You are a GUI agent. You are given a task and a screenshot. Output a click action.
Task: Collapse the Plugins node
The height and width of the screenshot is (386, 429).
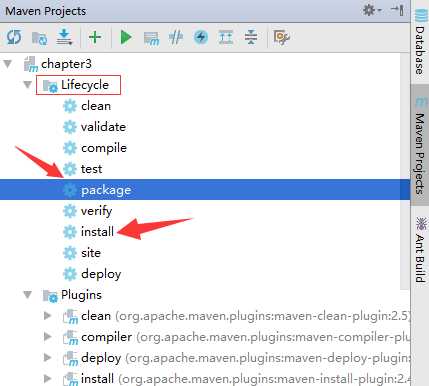28,295
